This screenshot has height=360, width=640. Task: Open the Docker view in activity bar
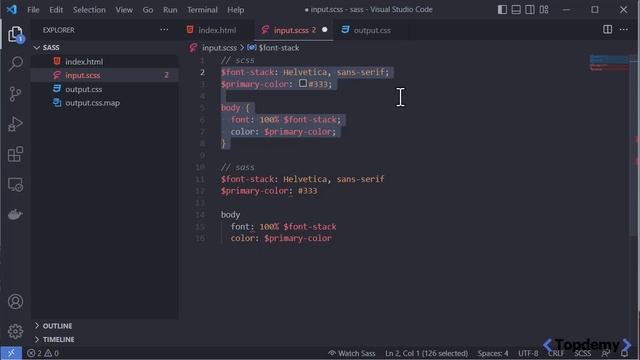click(x=16, y=214)
